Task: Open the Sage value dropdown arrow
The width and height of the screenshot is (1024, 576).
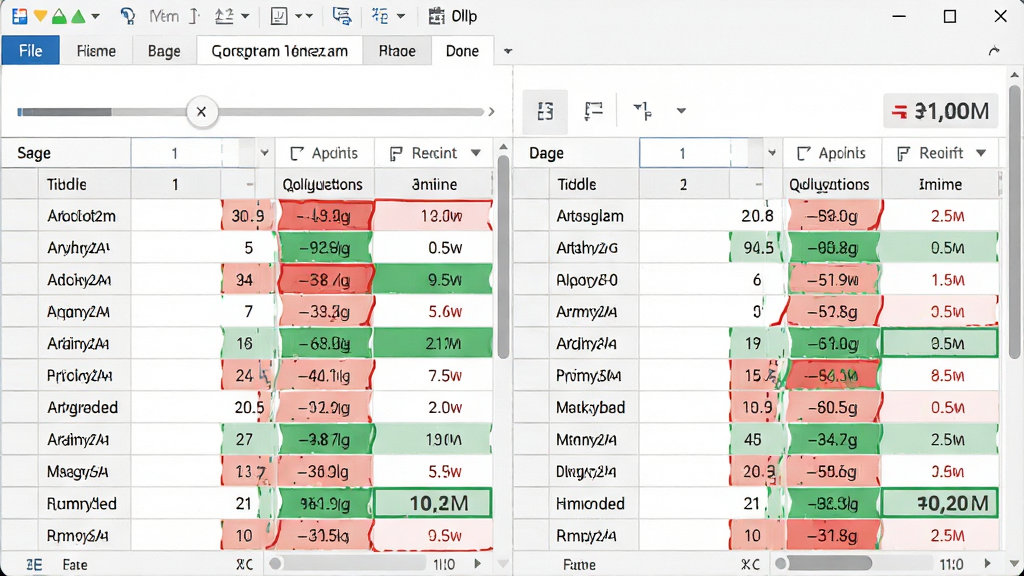Action: coord(264,153)
